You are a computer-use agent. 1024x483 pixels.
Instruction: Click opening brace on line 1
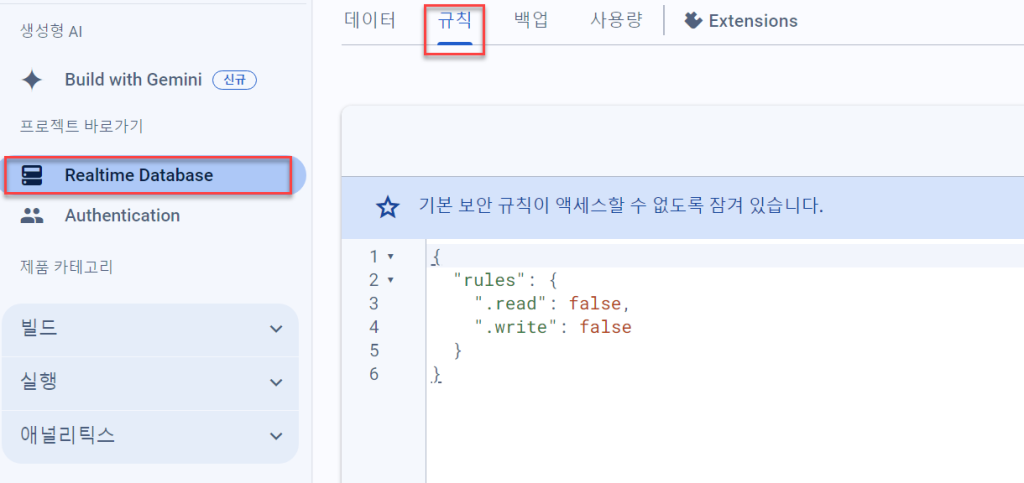(436, 257)
